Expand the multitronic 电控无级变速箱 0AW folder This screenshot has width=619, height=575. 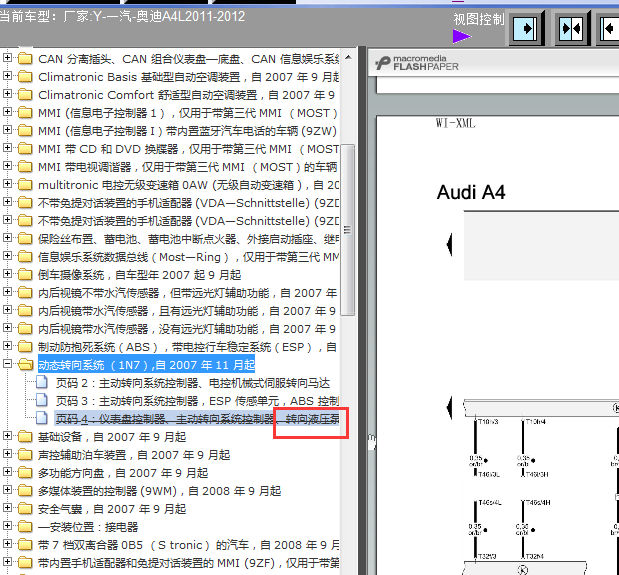(7, 184)
